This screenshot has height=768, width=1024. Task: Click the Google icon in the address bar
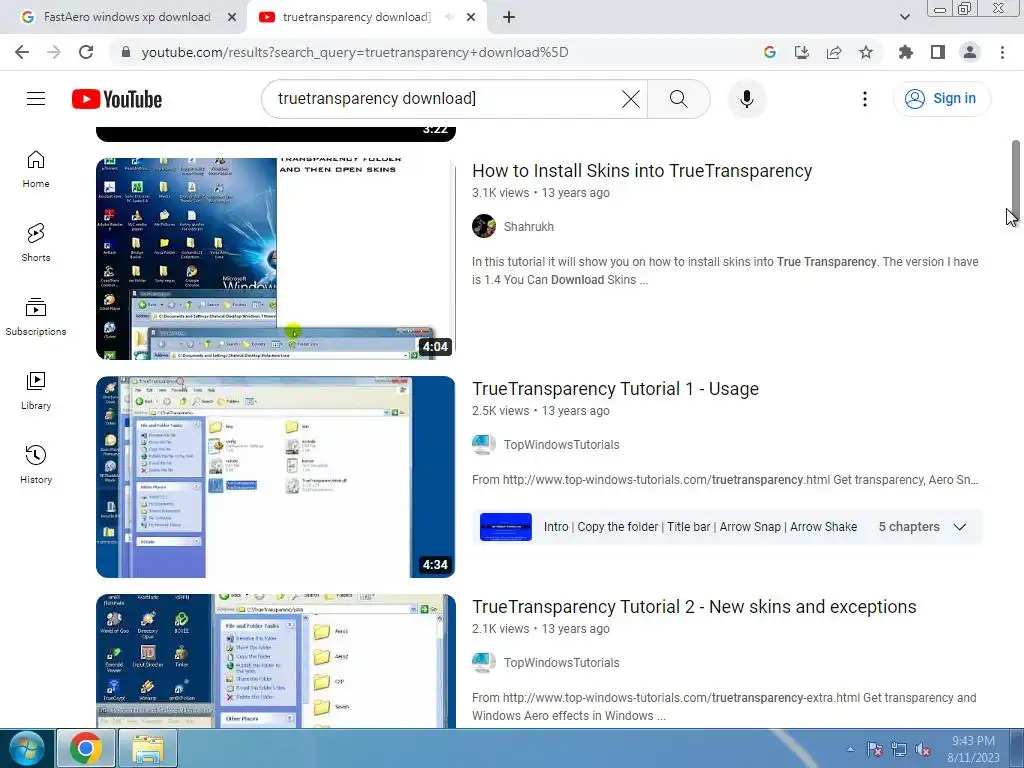(x=769, y=52)
